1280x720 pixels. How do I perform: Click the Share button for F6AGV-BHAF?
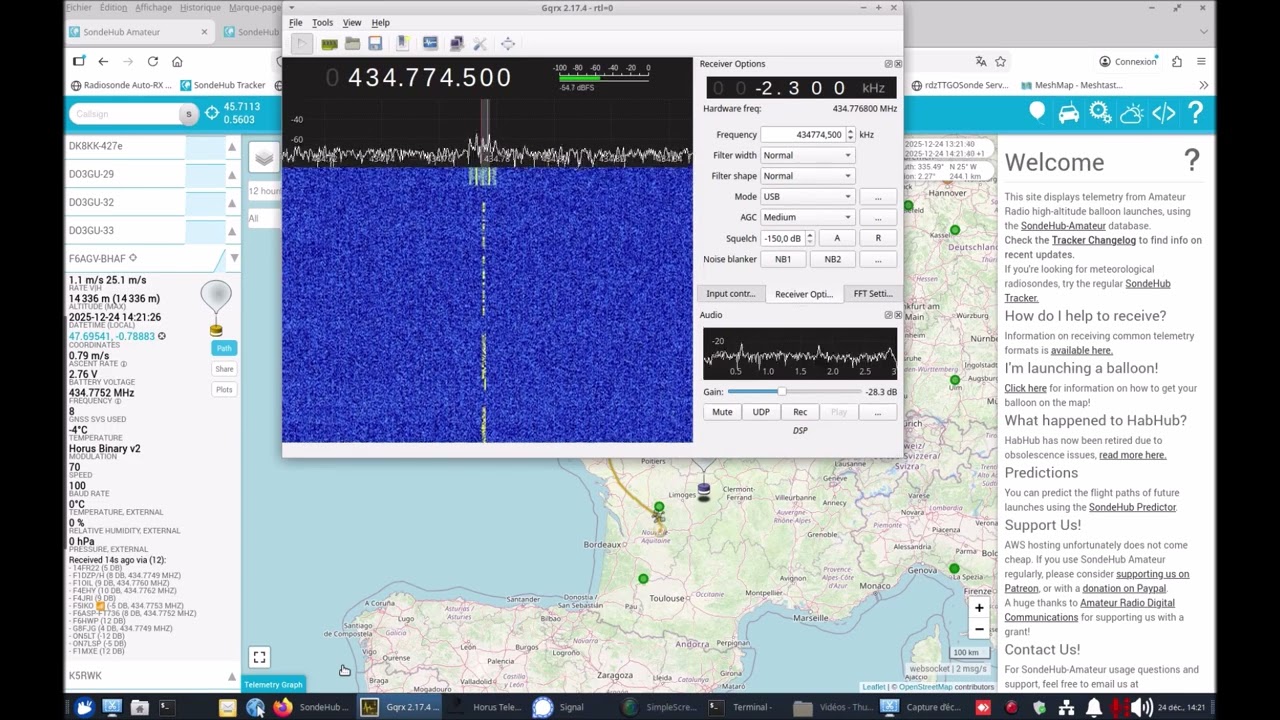tap(224, 369)
